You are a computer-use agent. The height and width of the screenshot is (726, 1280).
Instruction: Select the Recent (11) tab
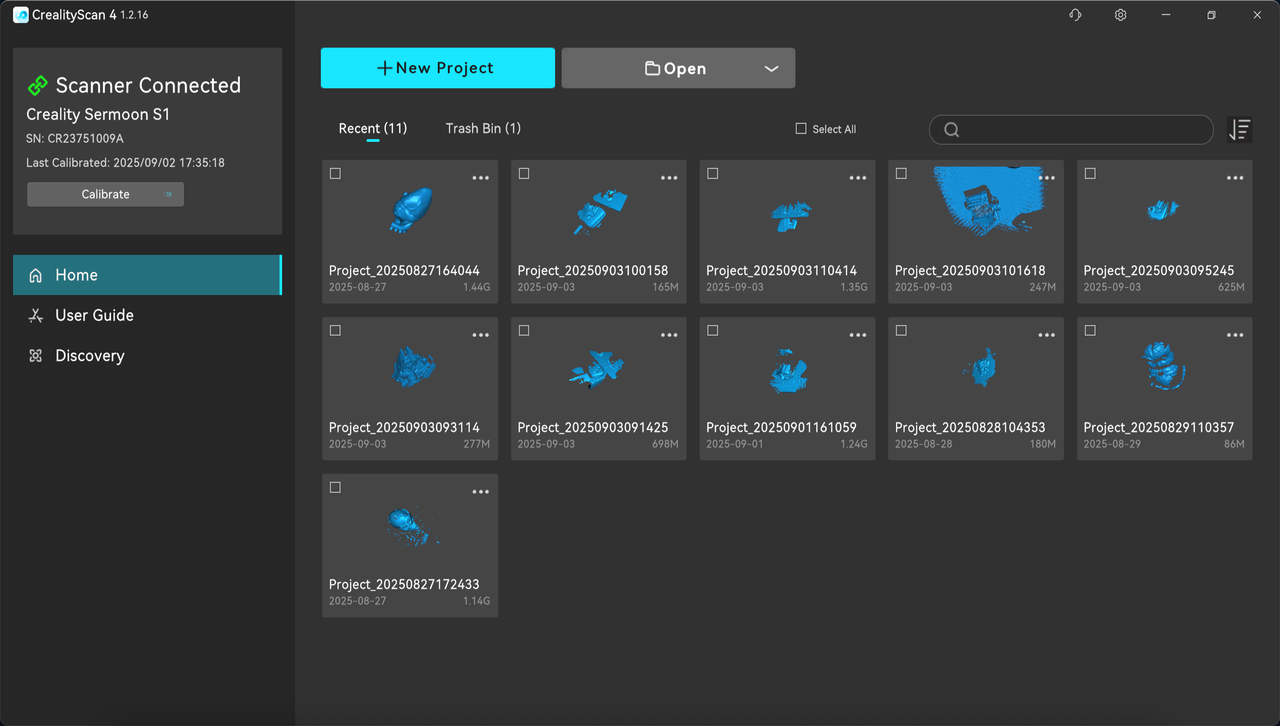pyautogui.click(x=372, y=128)
